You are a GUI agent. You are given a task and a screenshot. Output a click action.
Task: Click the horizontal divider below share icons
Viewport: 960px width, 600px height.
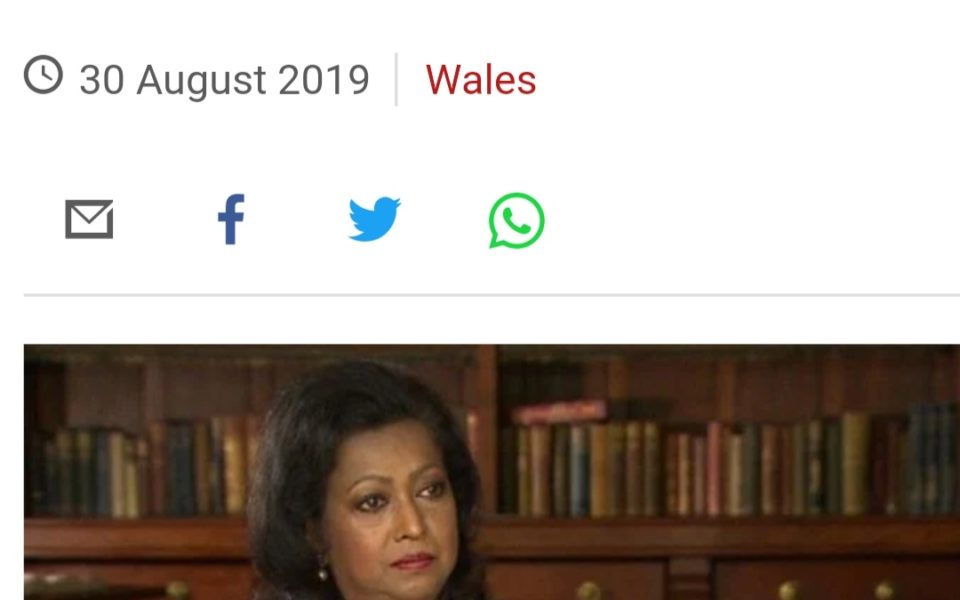[x=492, y=295]
